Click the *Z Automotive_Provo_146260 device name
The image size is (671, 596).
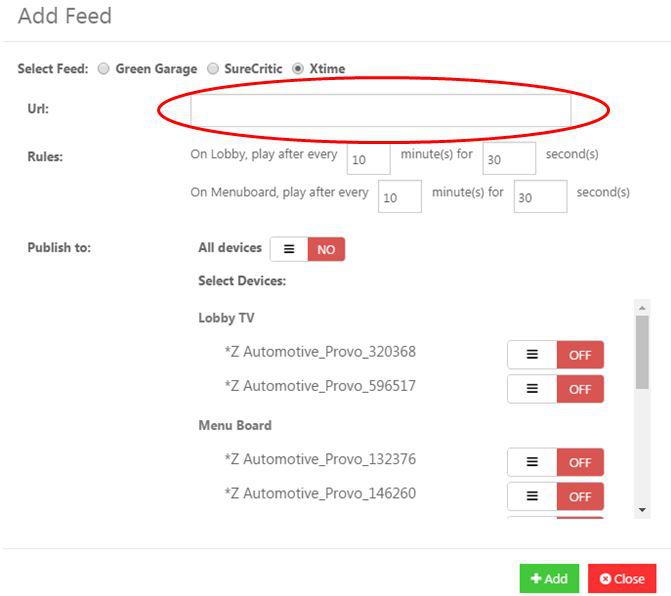coord(320,493)
